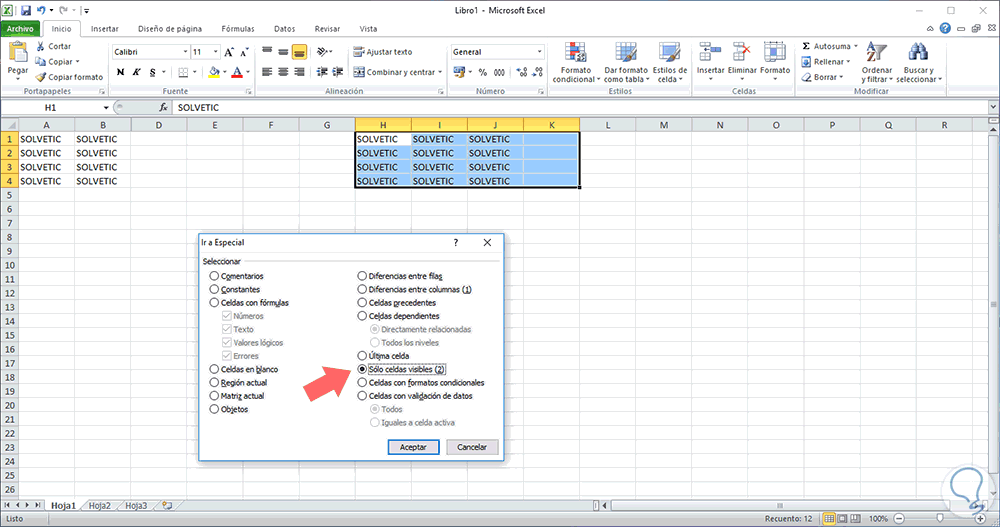Click the dialog help question mark
This screenshot has width=1000, height=527.
(455, 242)
